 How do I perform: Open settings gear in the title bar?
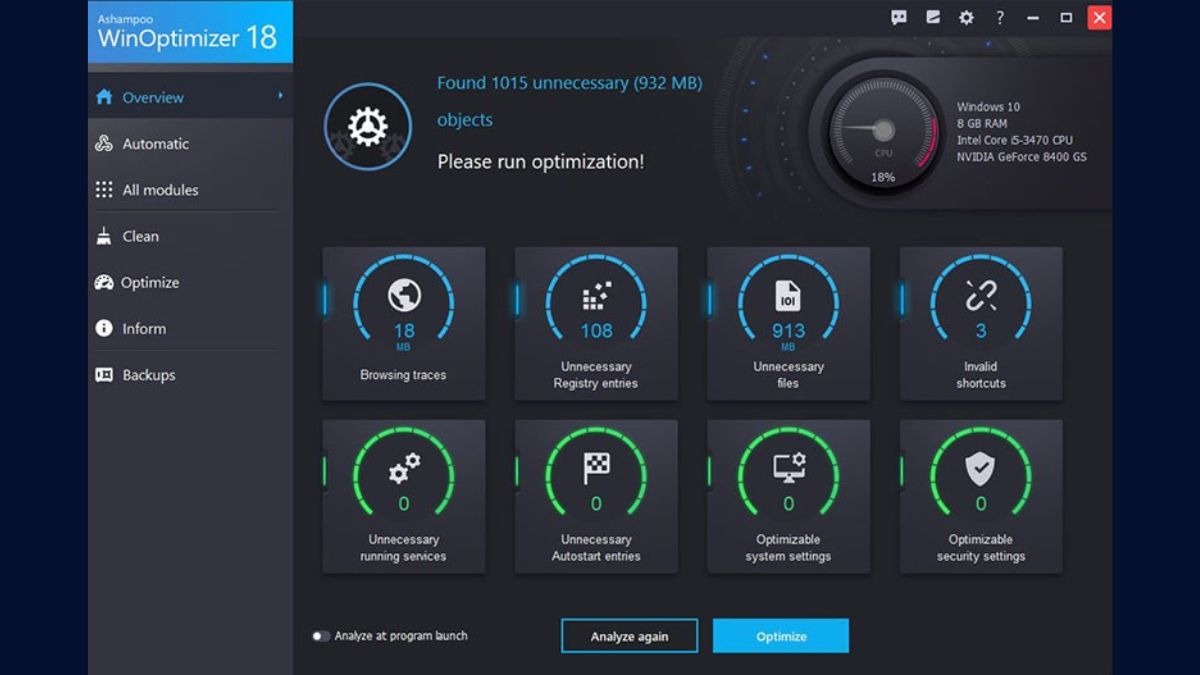pyautogui.click(x=966, y=17)
